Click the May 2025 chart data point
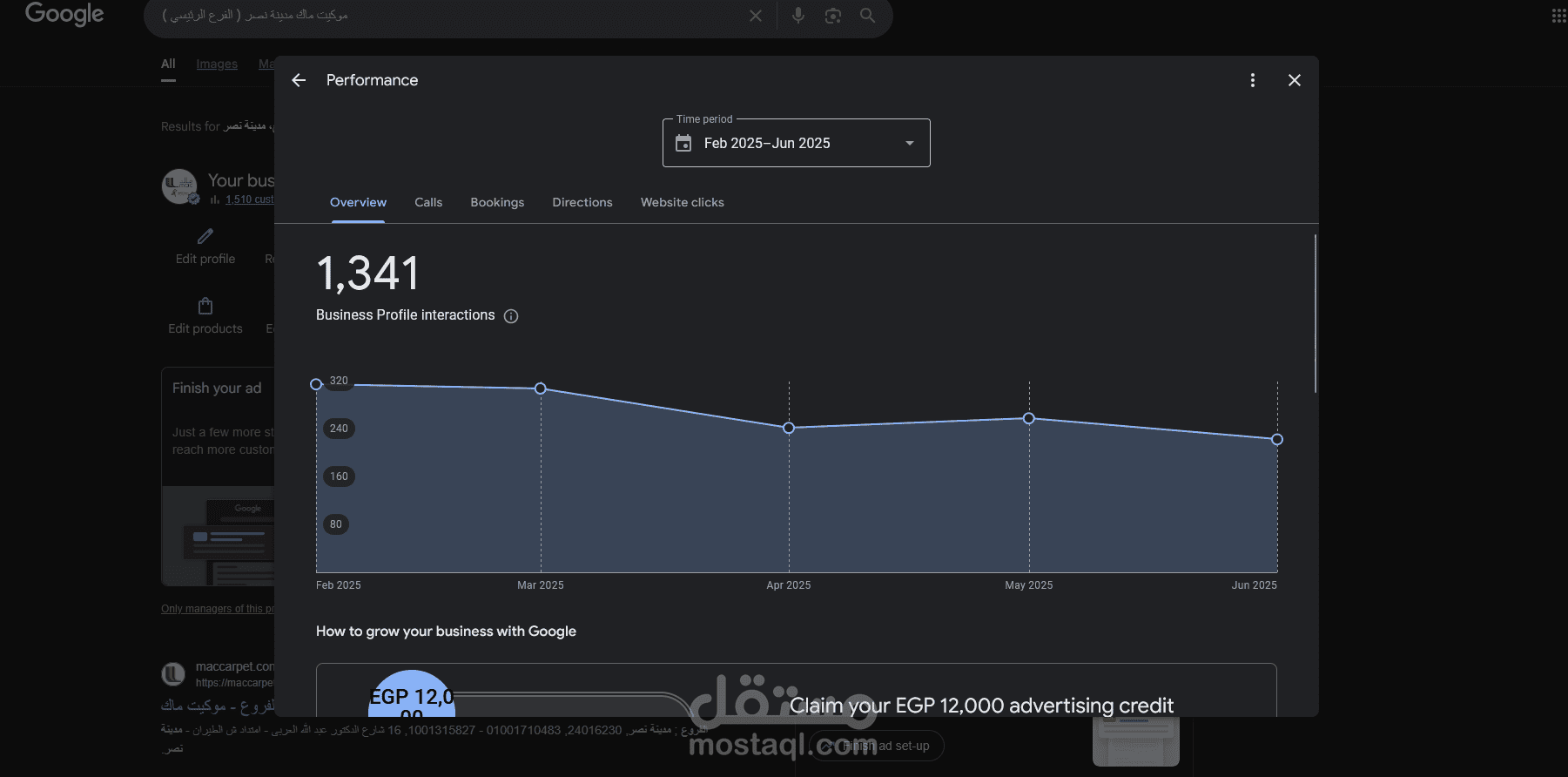 [x=1029, y=419]
